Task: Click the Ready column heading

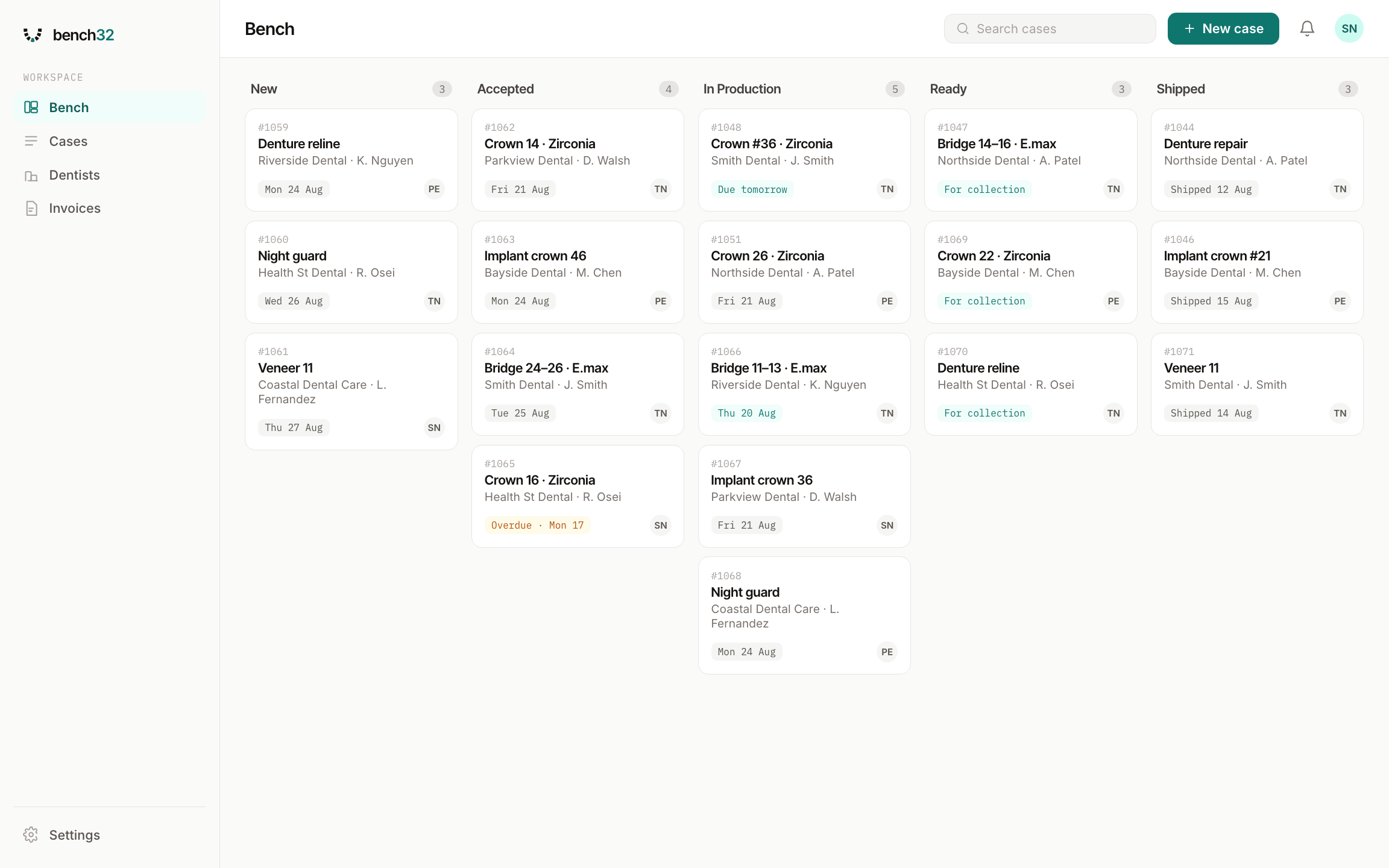Action: [948, 89]
